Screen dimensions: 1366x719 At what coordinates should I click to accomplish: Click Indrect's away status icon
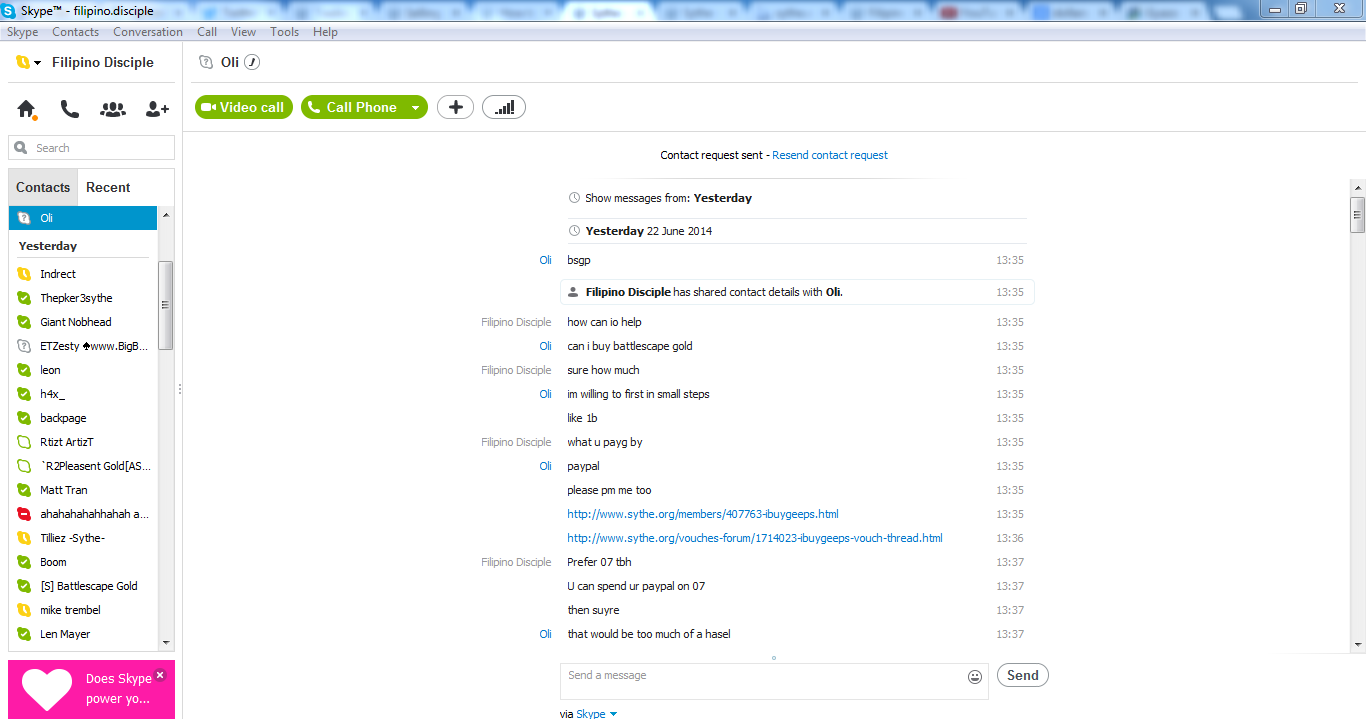[25, 274]
